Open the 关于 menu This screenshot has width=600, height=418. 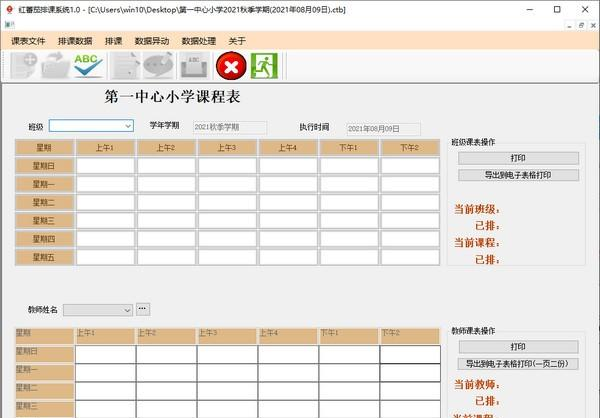tap(237, 41)
